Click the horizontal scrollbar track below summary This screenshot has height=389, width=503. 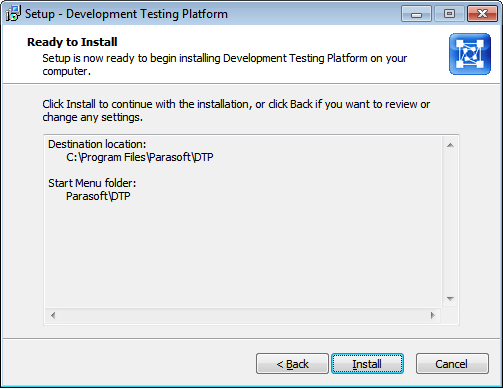tap(243, 315)
